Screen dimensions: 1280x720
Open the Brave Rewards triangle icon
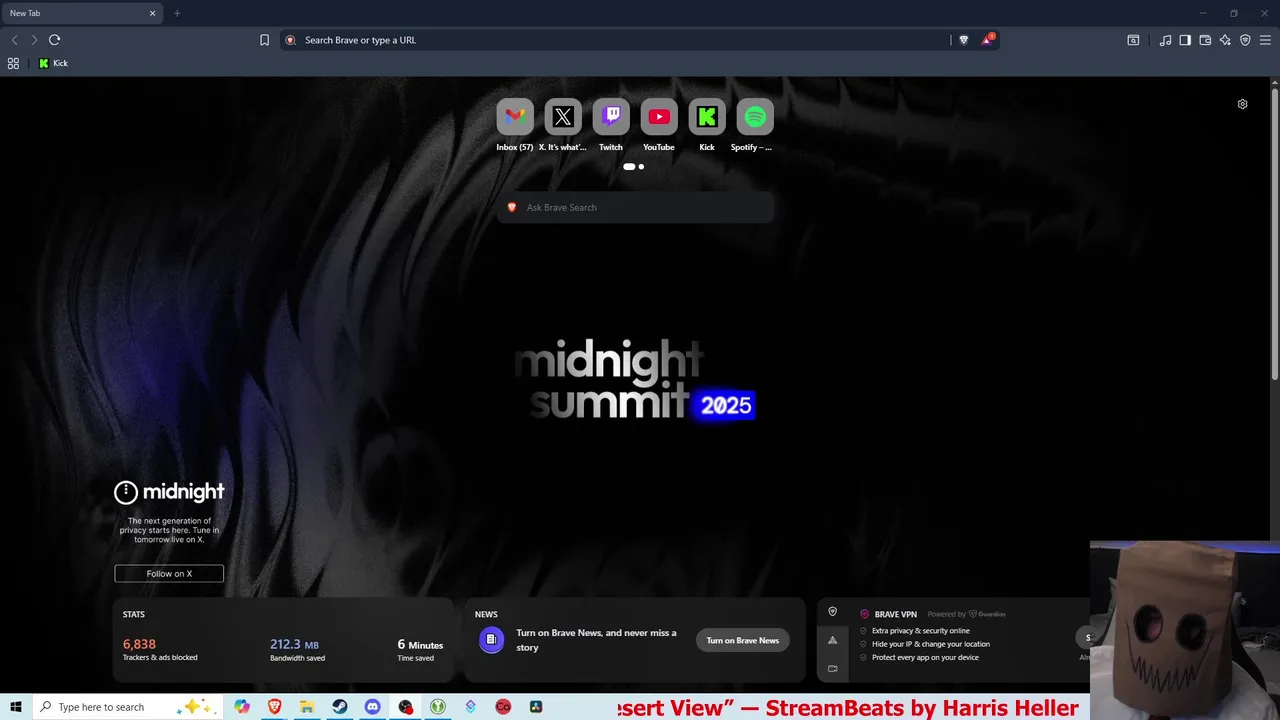987,40
